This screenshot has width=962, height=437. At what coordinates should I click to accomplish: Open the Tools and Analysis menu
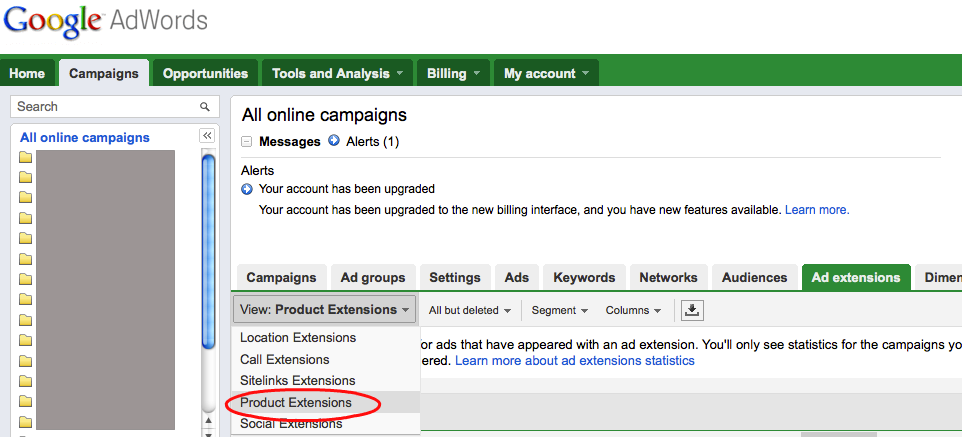(338, 73)
